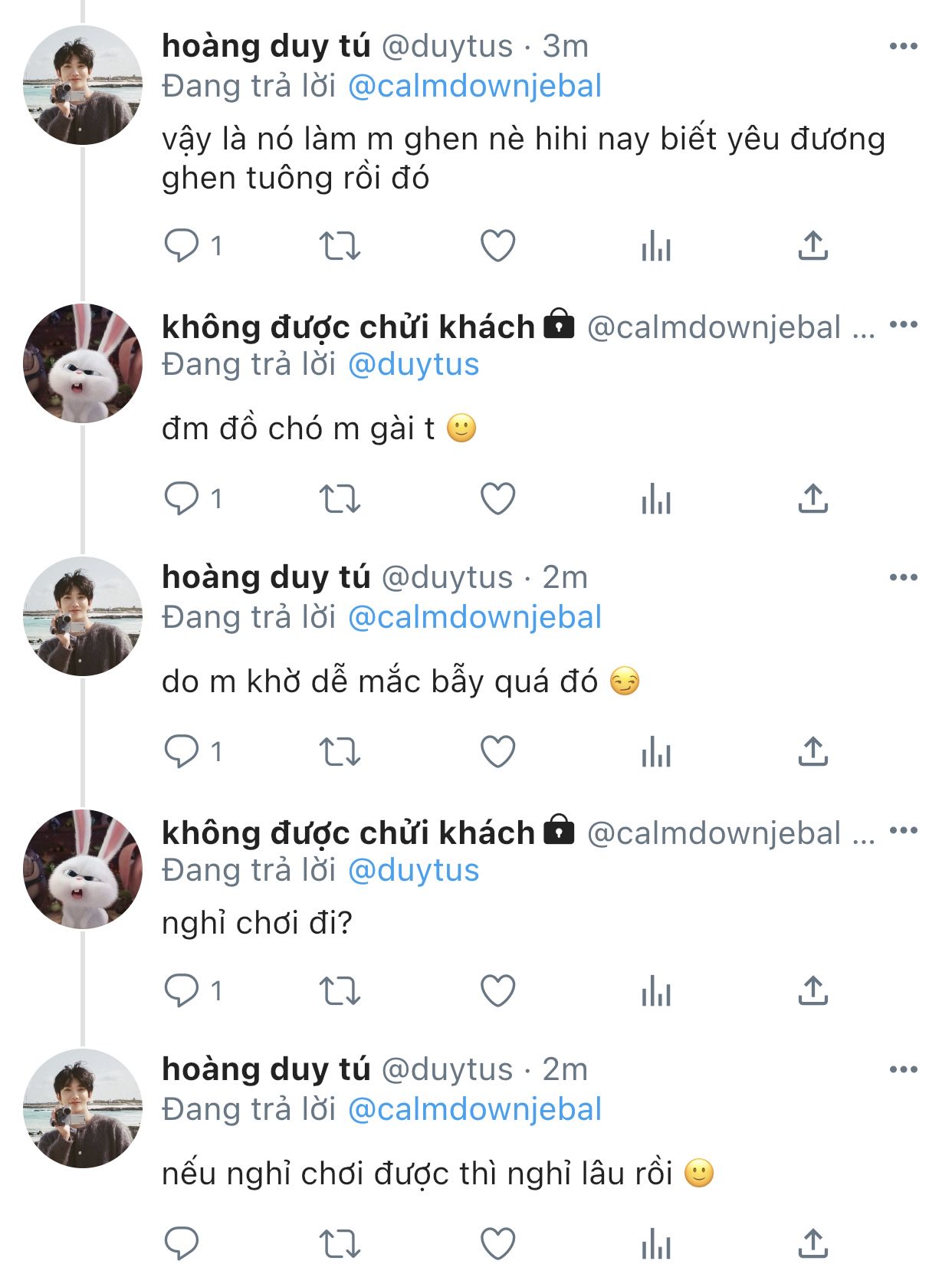Open the 'hoàng duy tú' name on the last tweet

tap(266, 1069)
